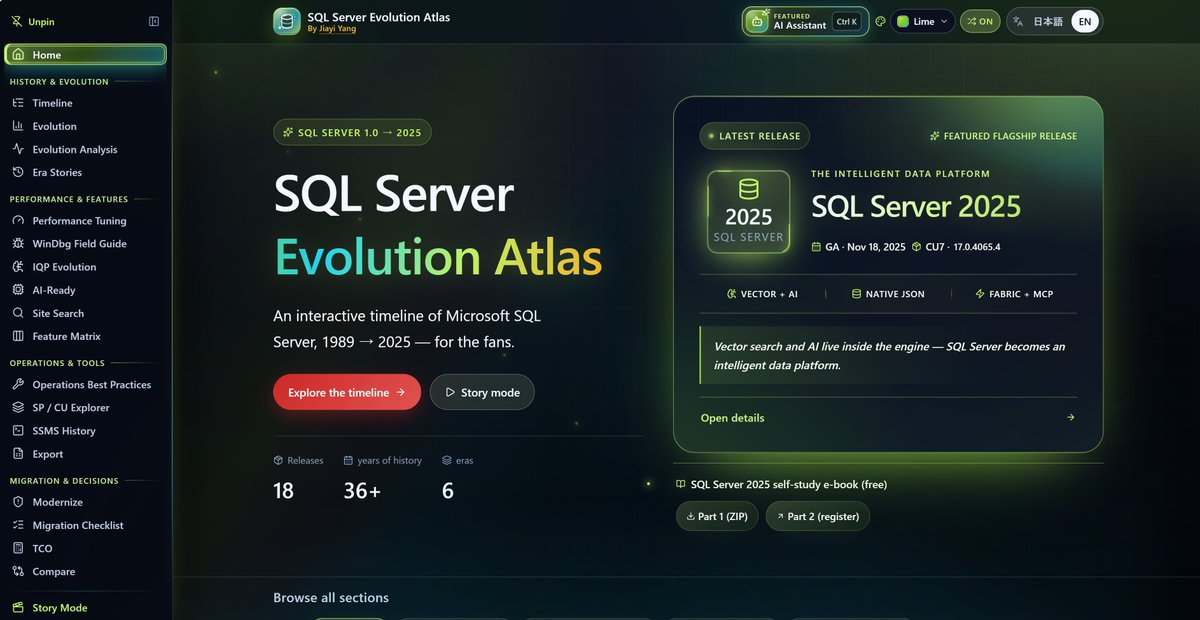
Task: Click the SSMS History monitor icon
Action: pyautogui.click(x=18, y=431)
